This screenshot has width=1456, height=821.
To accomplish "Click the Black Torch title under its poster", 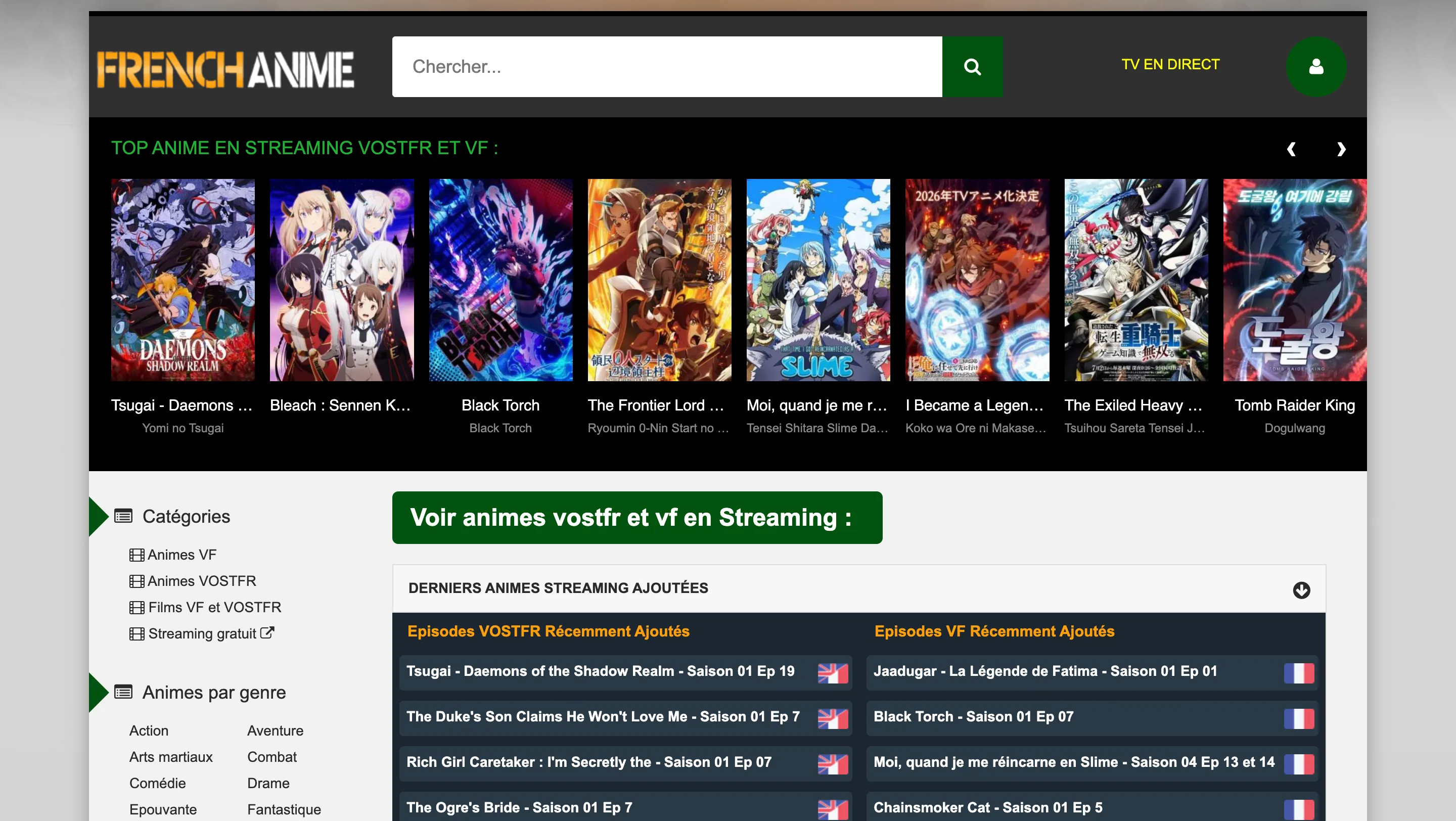I will click(500, 405).
